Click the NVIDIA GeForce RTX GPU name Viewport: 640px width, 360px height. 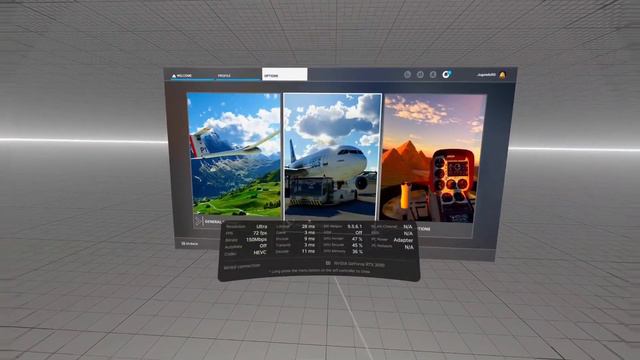tap(359, 264)
